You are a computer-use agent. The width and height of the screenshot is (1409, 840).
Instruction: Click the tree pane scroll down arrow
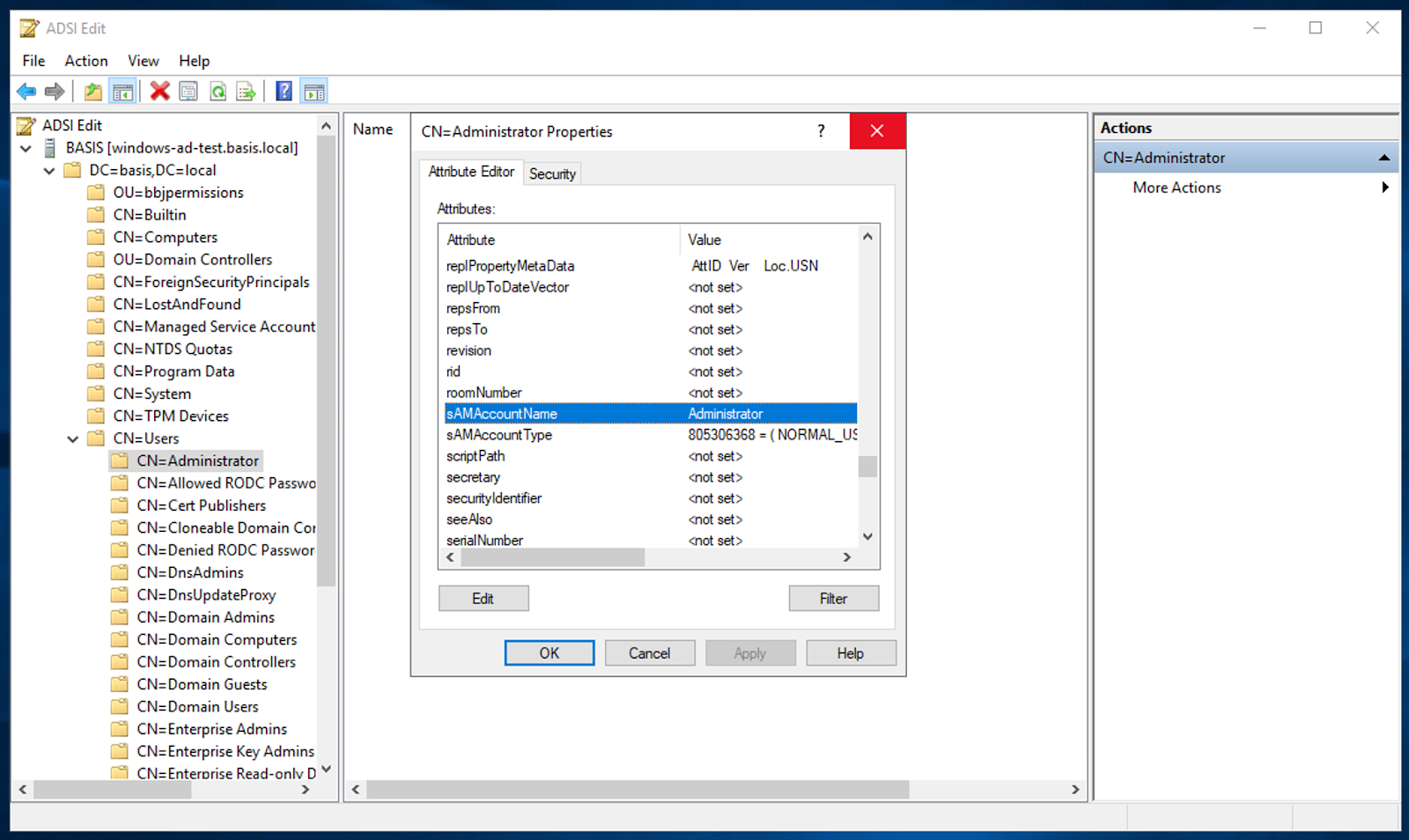tap(326, 770)
